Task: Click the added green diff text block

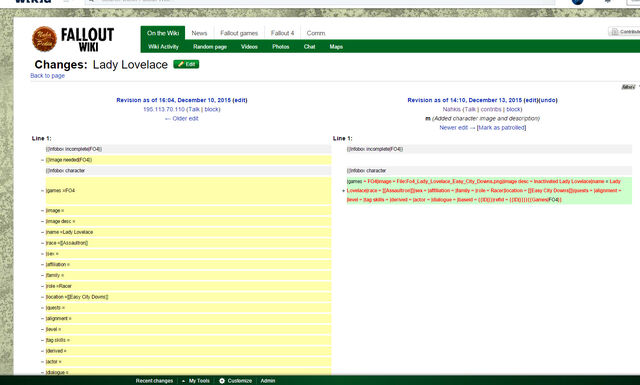Action: pos(489,191)
